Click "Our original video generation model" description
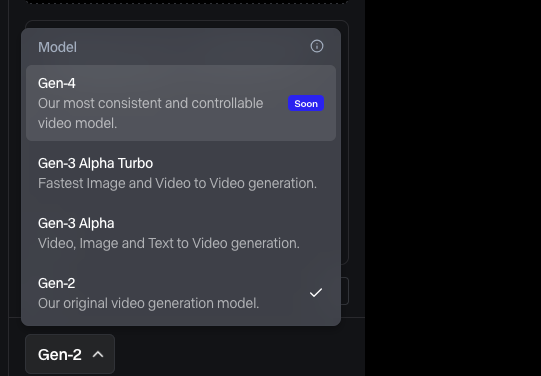 click(x=148, y=303)
